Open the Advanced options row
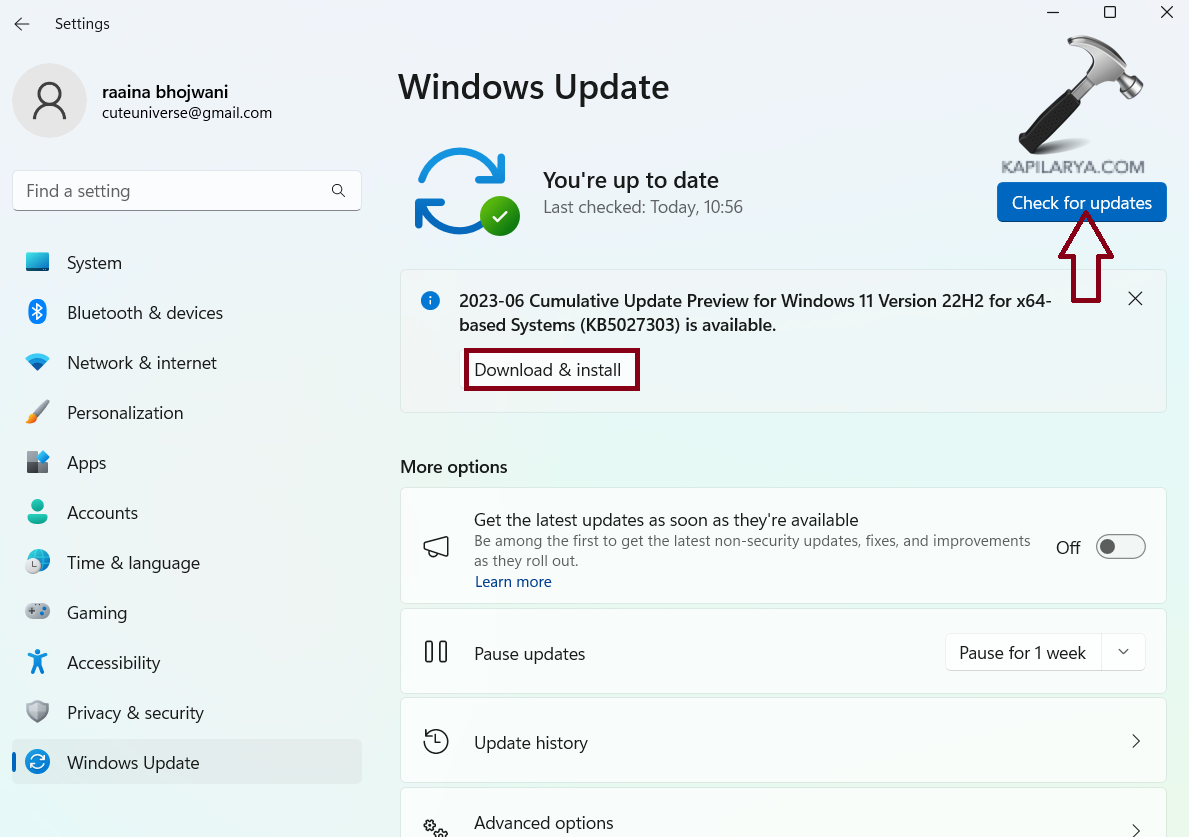The height and width of the screenshot is (837, 1189). pyautogui.click(x=782, y=823)
